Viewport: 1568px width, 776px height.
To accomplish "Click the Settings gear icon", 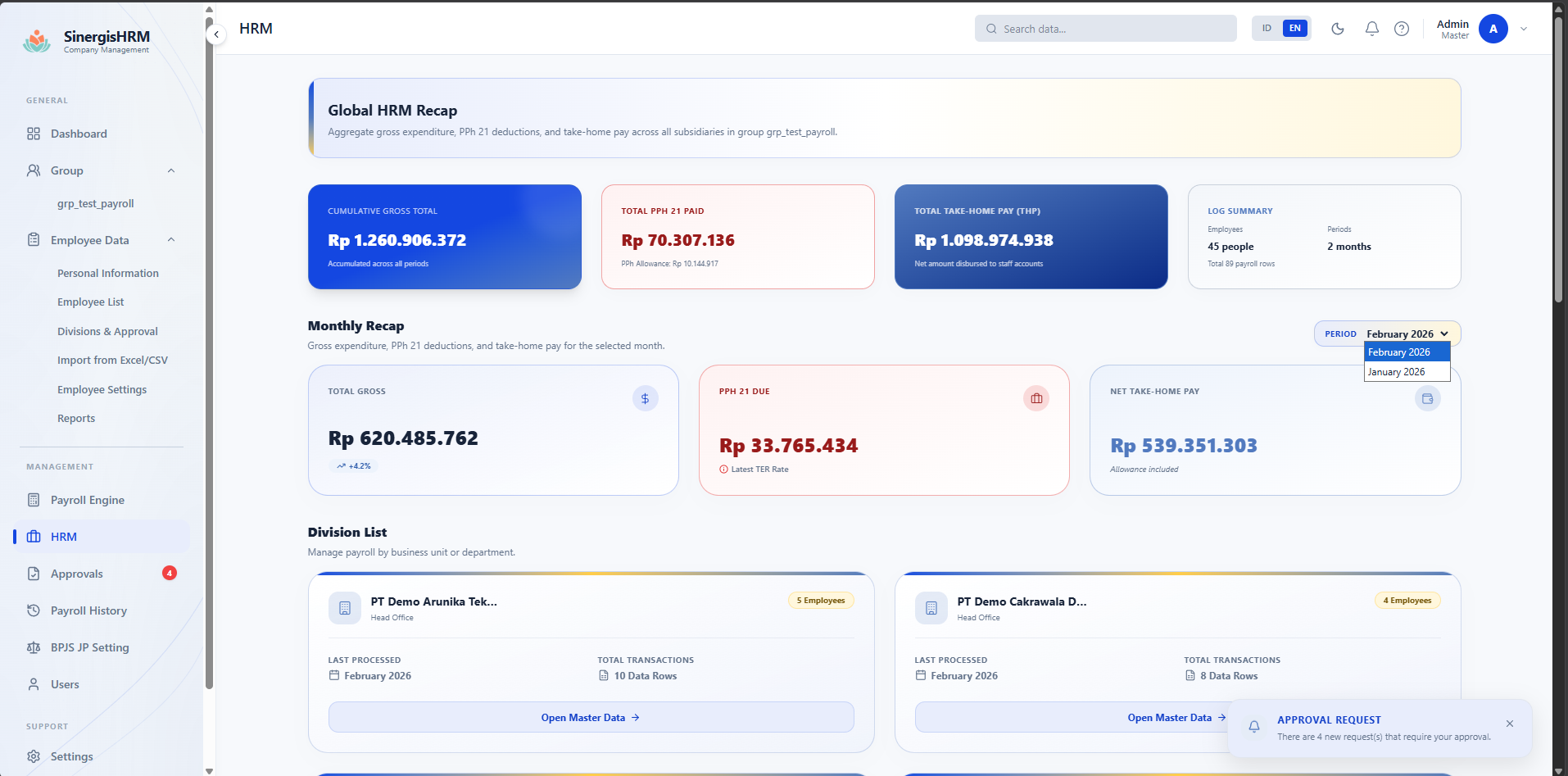I will 34,756.
